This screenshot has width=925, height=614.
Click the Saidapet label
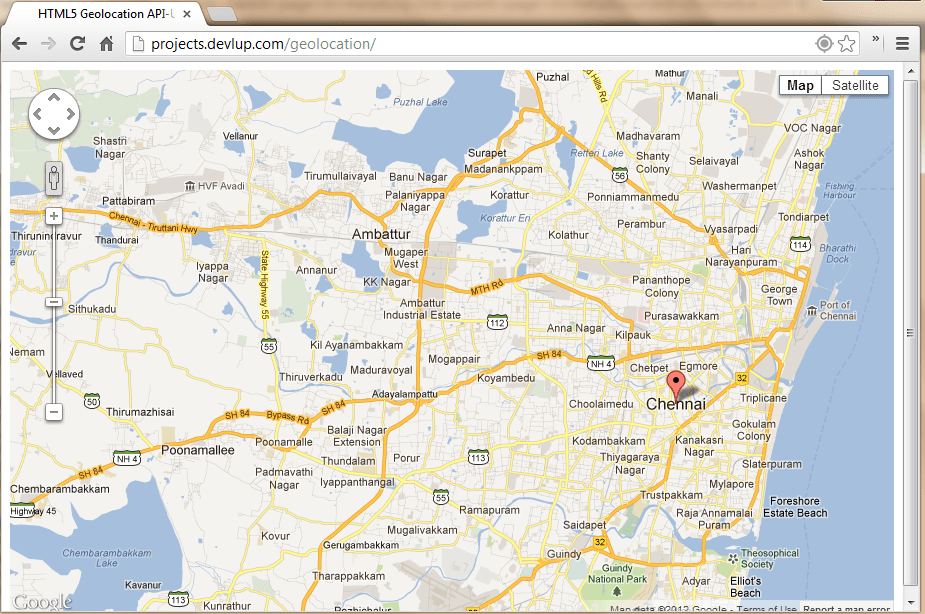click(584, 525)
